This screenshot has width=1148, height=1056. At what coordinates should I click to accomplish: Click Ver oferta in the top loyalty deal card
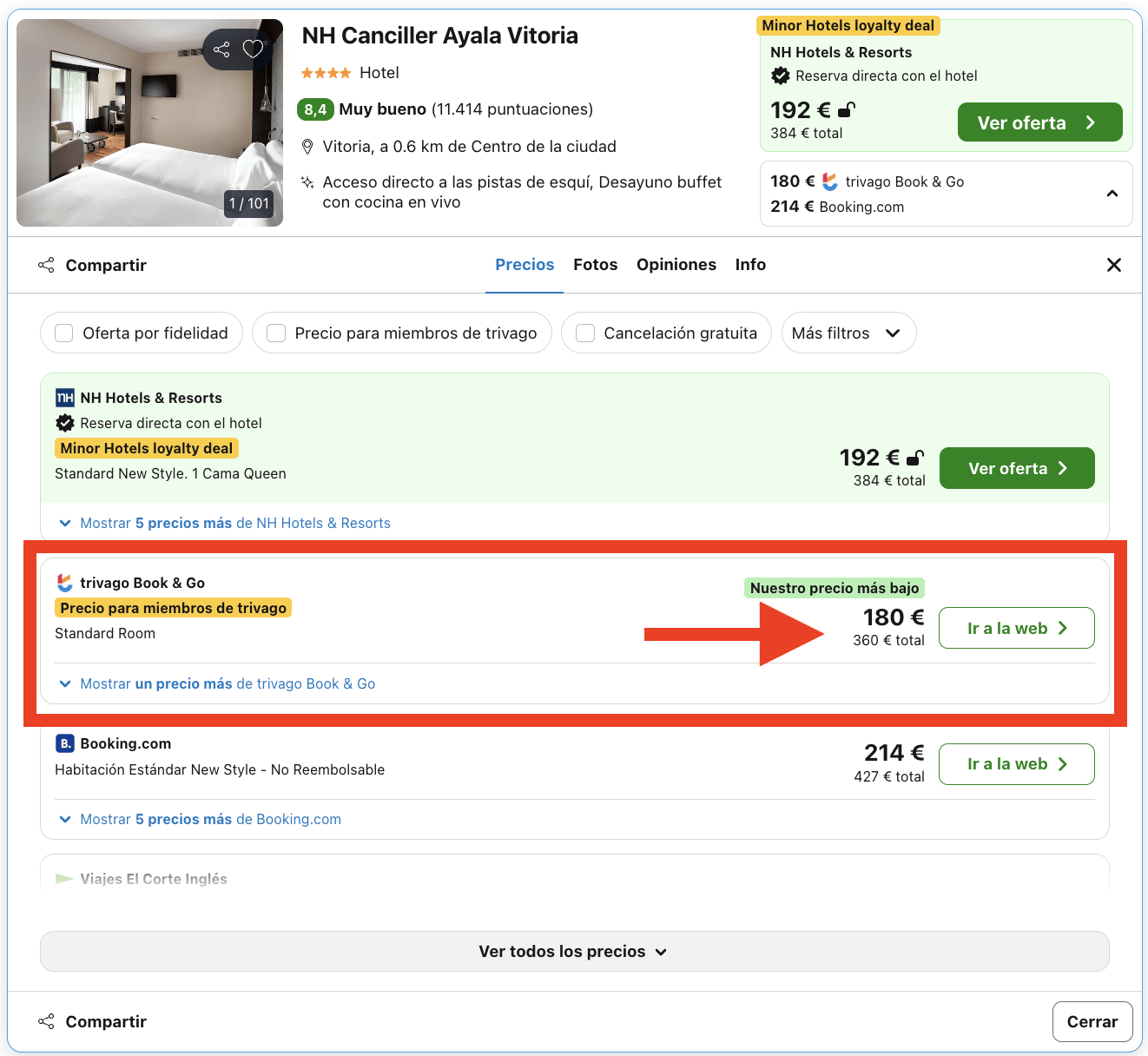click(1039, 122)
